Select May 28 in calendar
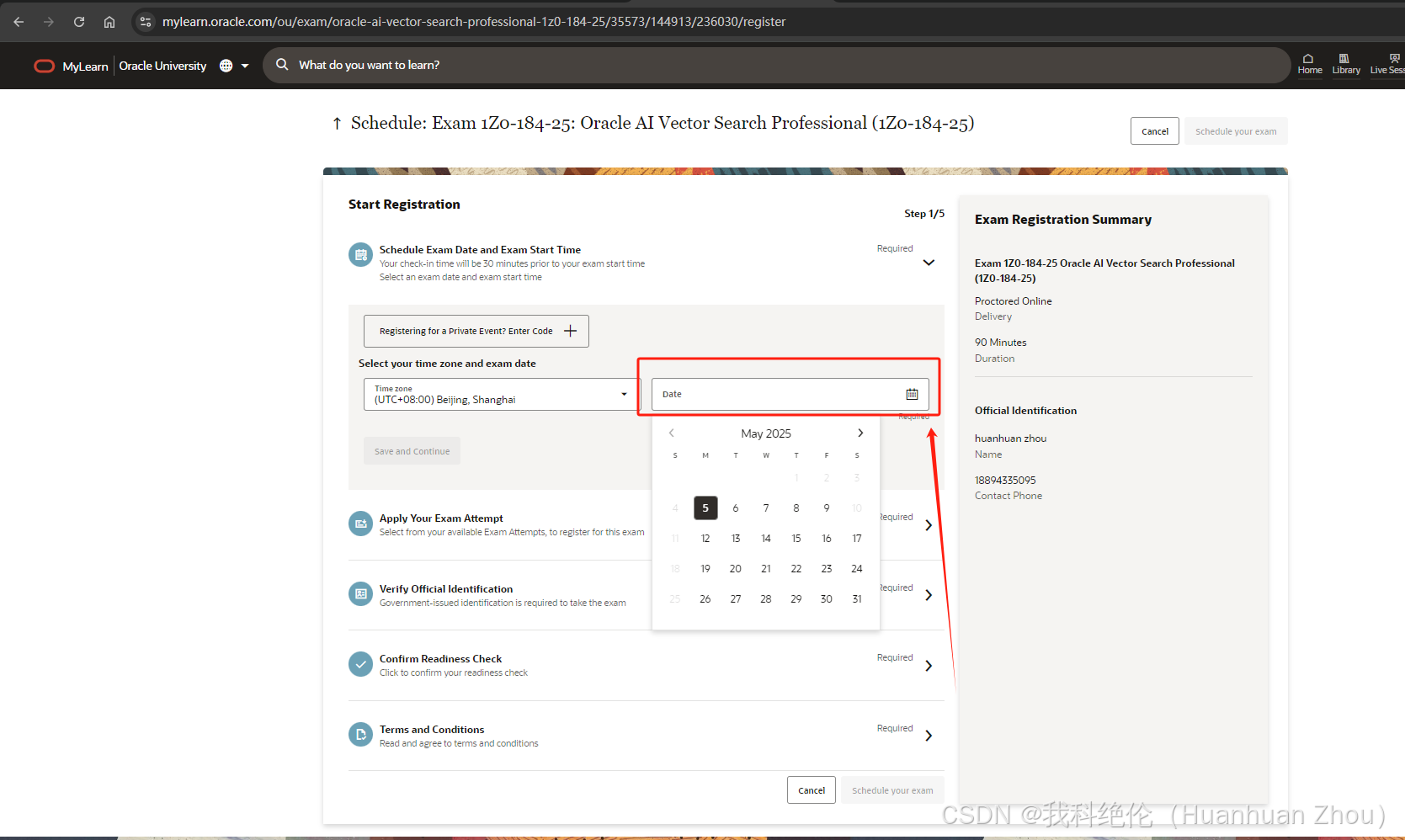The height and width of the screenshot is (840, 1405). pos(766,599)
